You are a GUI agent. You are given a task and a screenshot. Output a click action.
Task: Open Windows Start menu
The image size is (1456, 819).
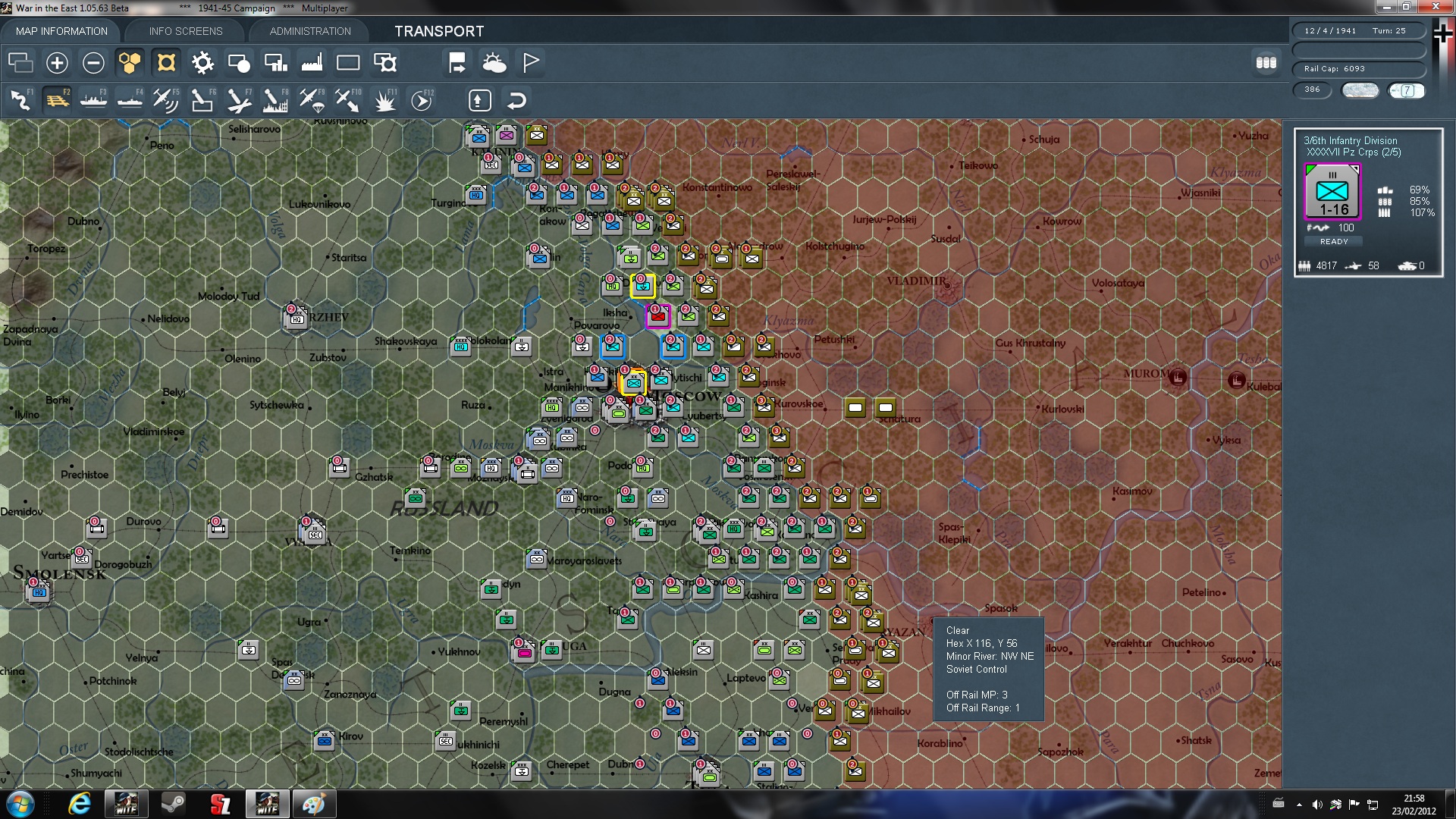pos(20,804)
